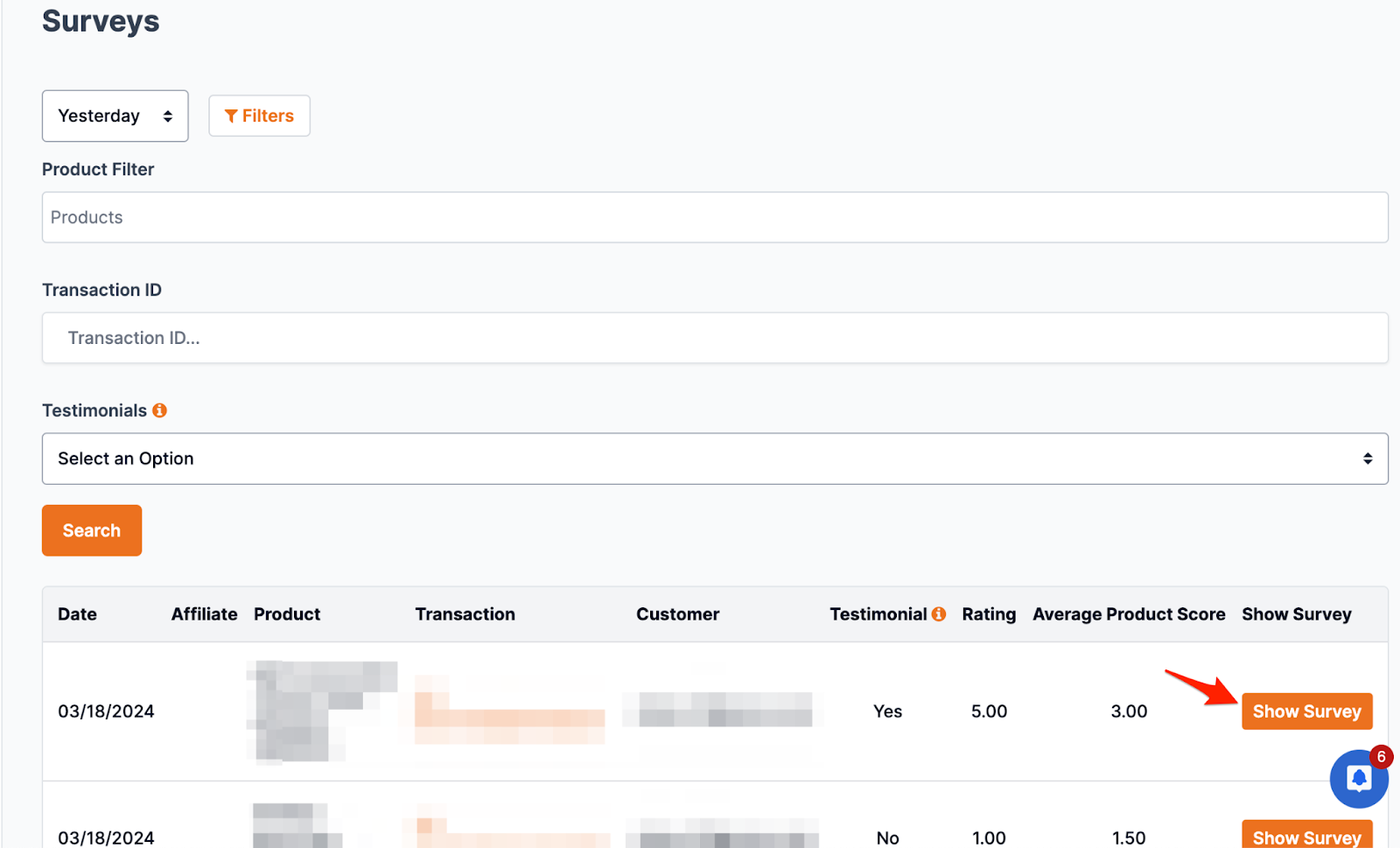Show Survey for the 5.00 rated entry
The width and height of the screenshot is (1400, 848).
coord(1306,711)
